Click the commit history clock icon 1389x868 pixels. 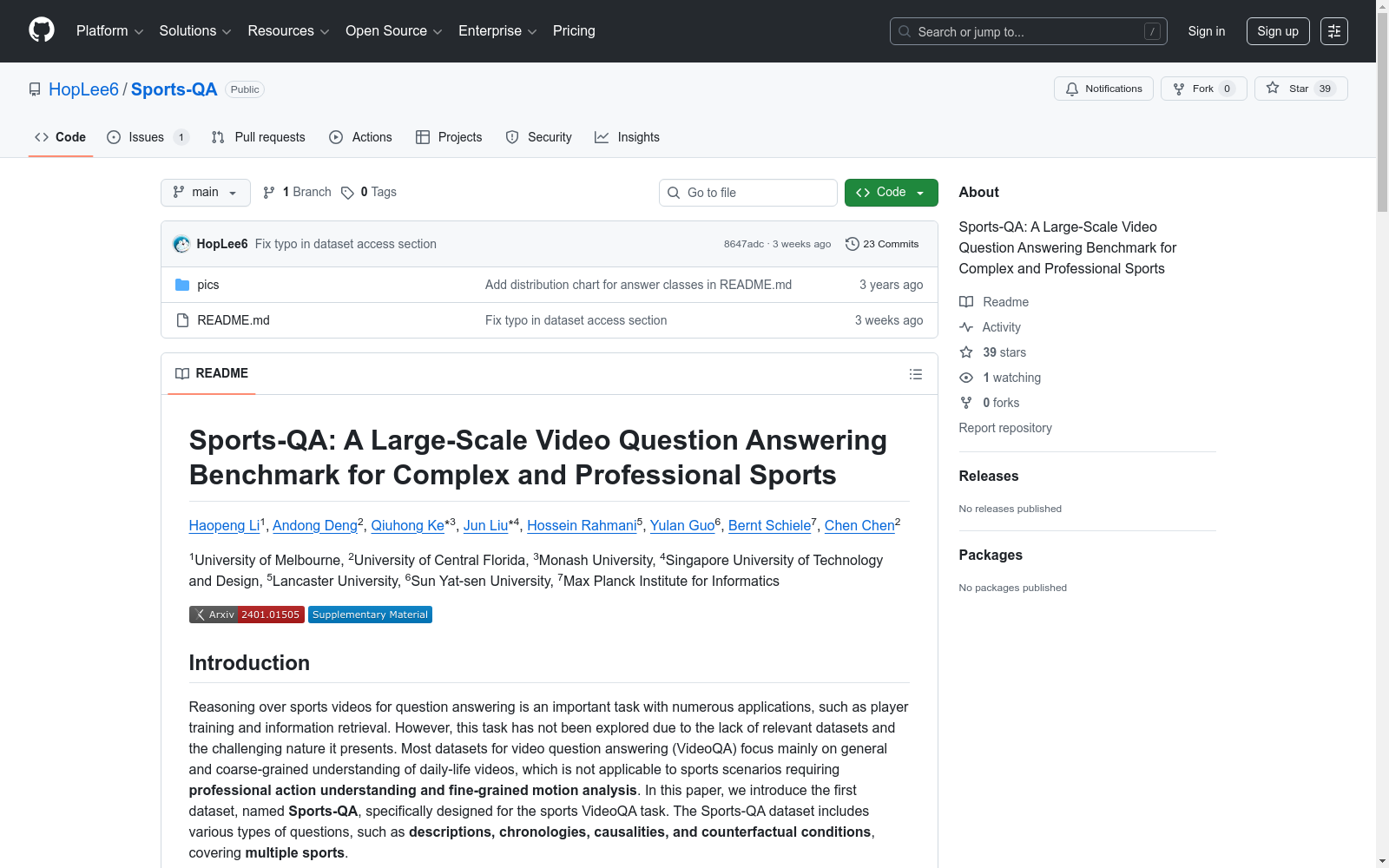(852, 244)
